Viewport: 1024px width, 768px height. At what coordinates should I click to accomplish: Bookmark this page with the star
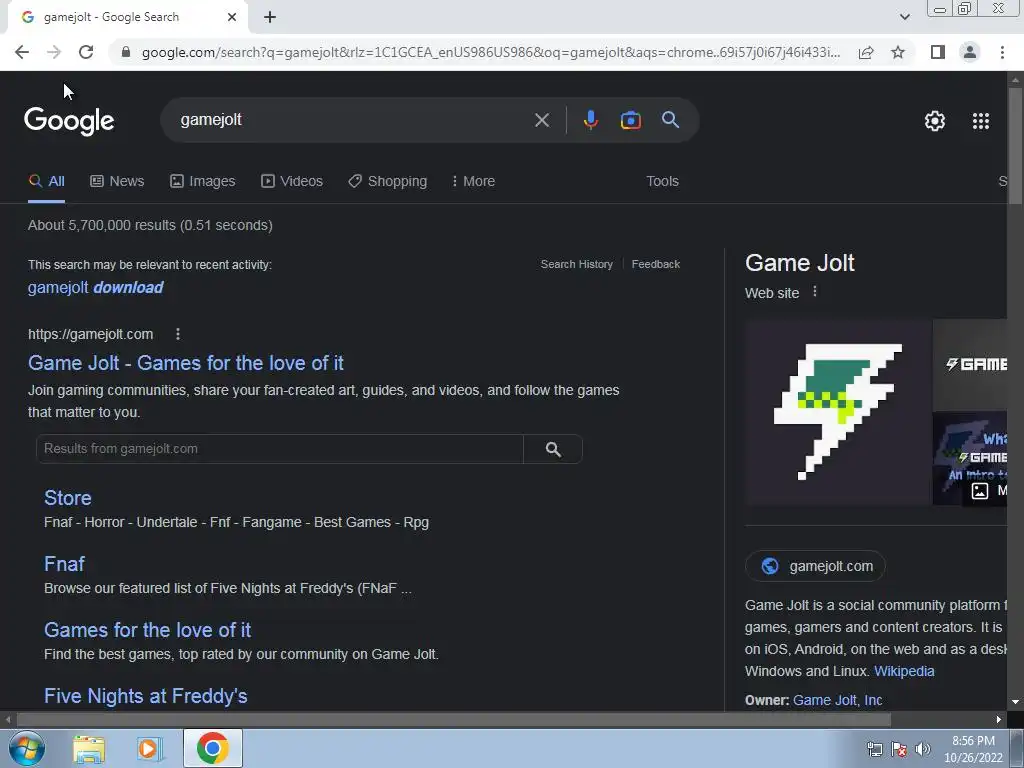pyautogui.click(x=898, y=52)
